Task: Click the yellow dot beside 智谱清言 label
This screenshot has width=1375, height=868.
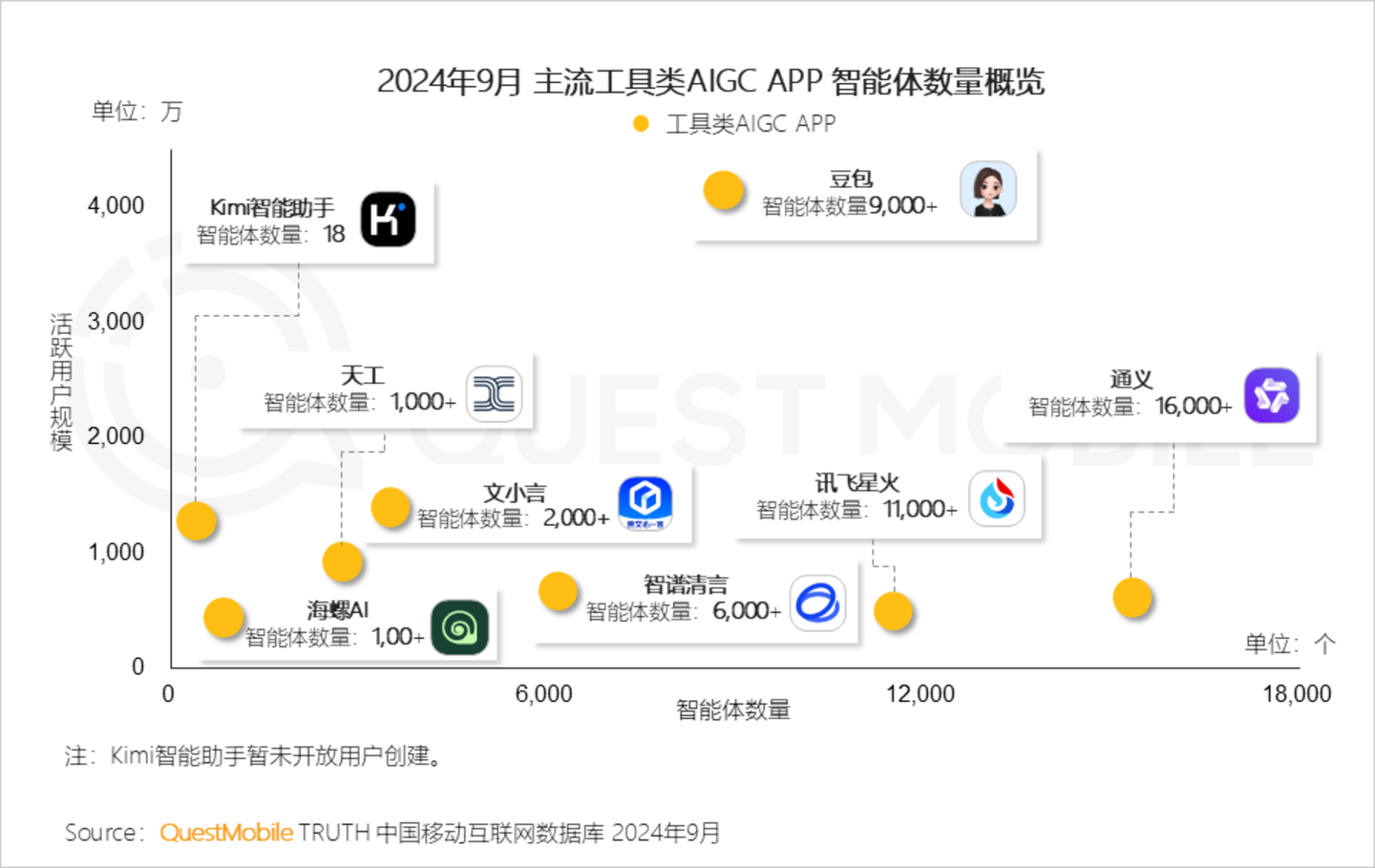Action: pyautogui.click(x=558, y=592)
